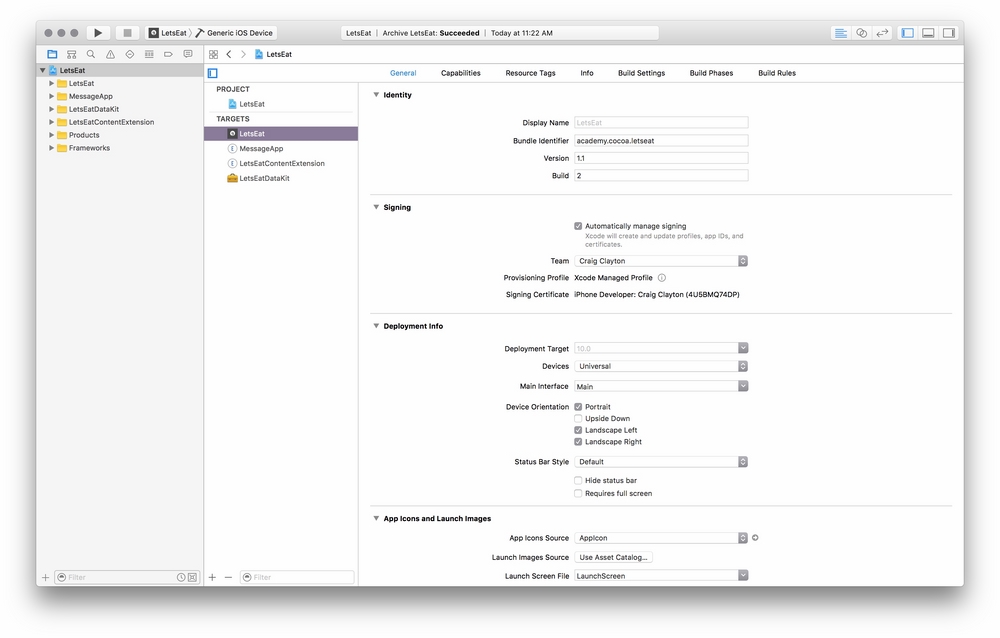Select the MessageApp target

point(261,148)
